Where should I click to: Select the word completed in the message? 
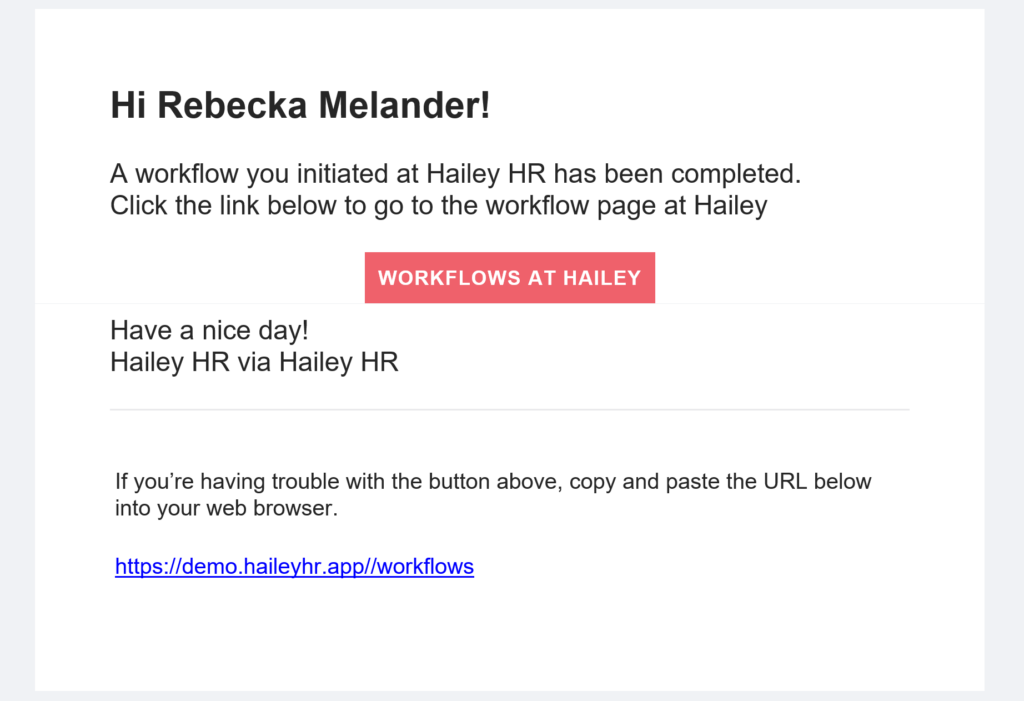point(736,174)
